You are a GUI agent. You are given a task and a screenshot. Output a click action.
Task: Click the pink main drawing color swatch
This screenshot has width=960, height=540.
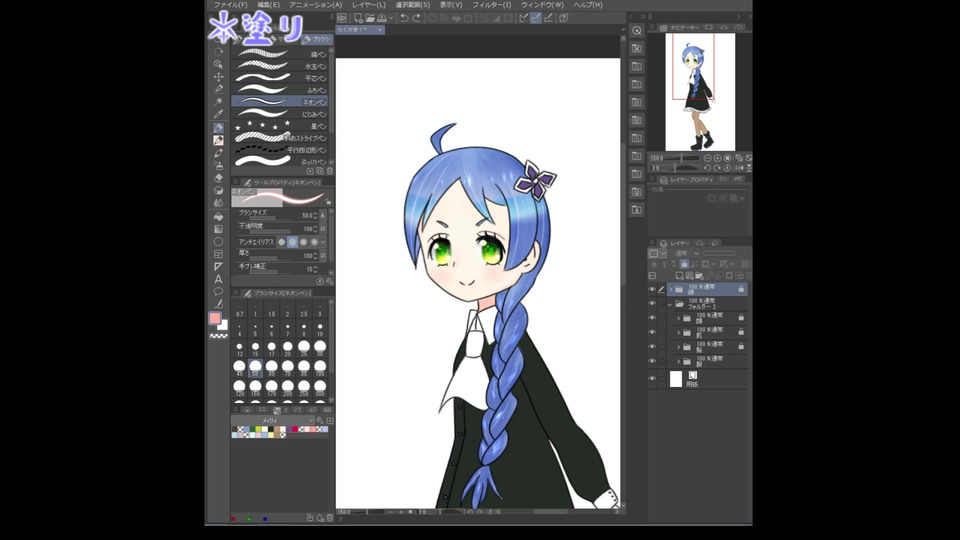214,318
